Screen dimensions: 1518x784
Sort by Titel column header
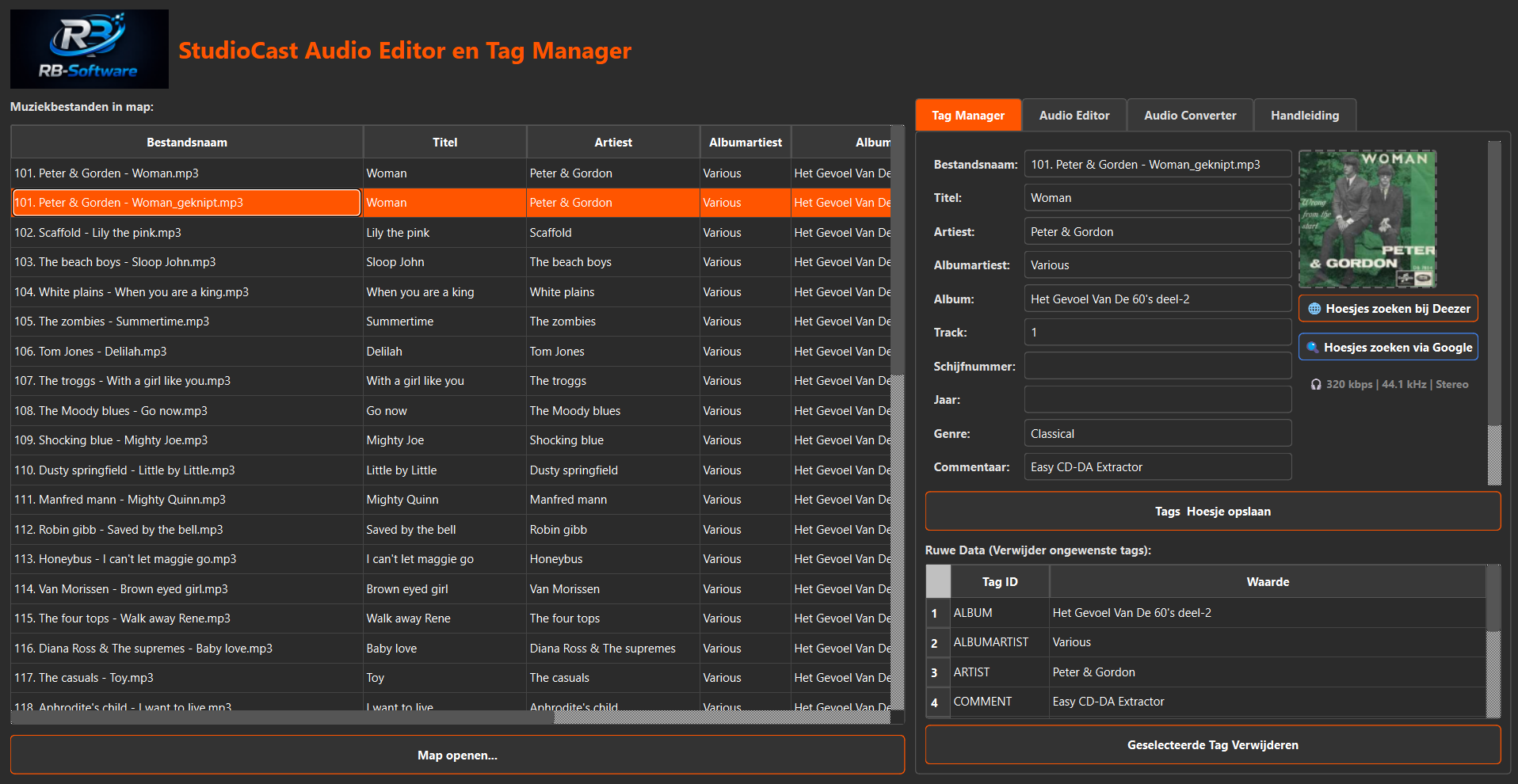(445, 143)
